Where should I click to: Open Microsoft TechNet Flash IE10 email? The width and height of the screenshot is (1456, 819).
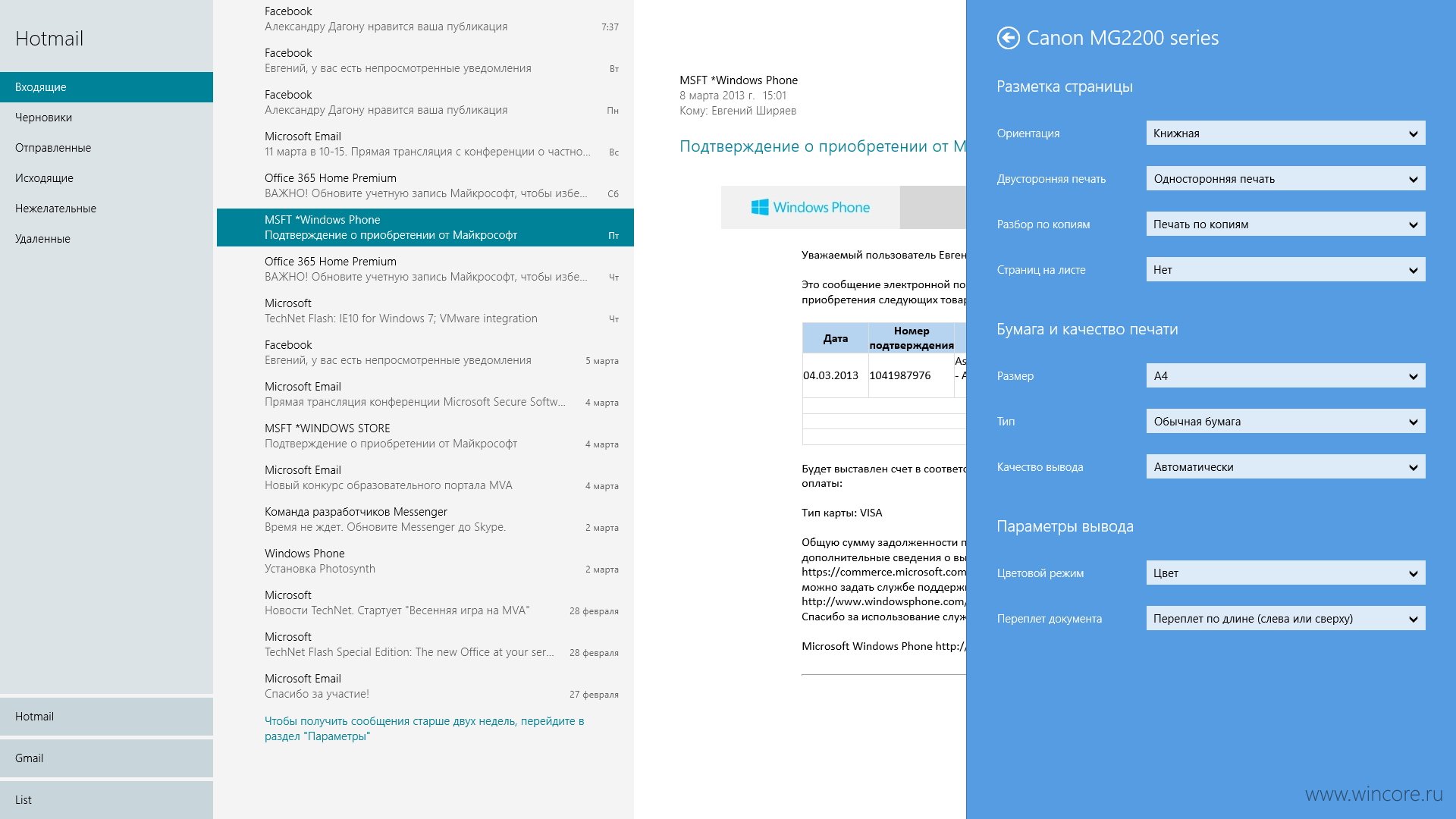coord(425,311)
